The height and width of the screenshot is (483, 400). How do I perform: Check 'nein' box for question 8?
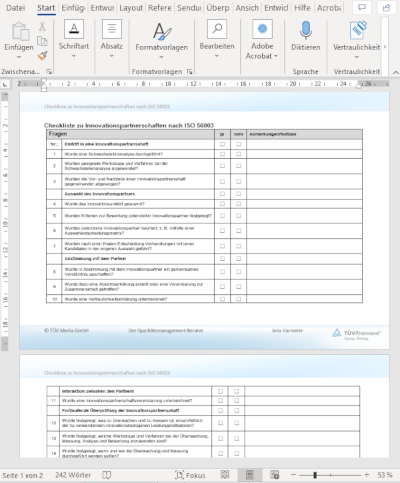(238, 272)
